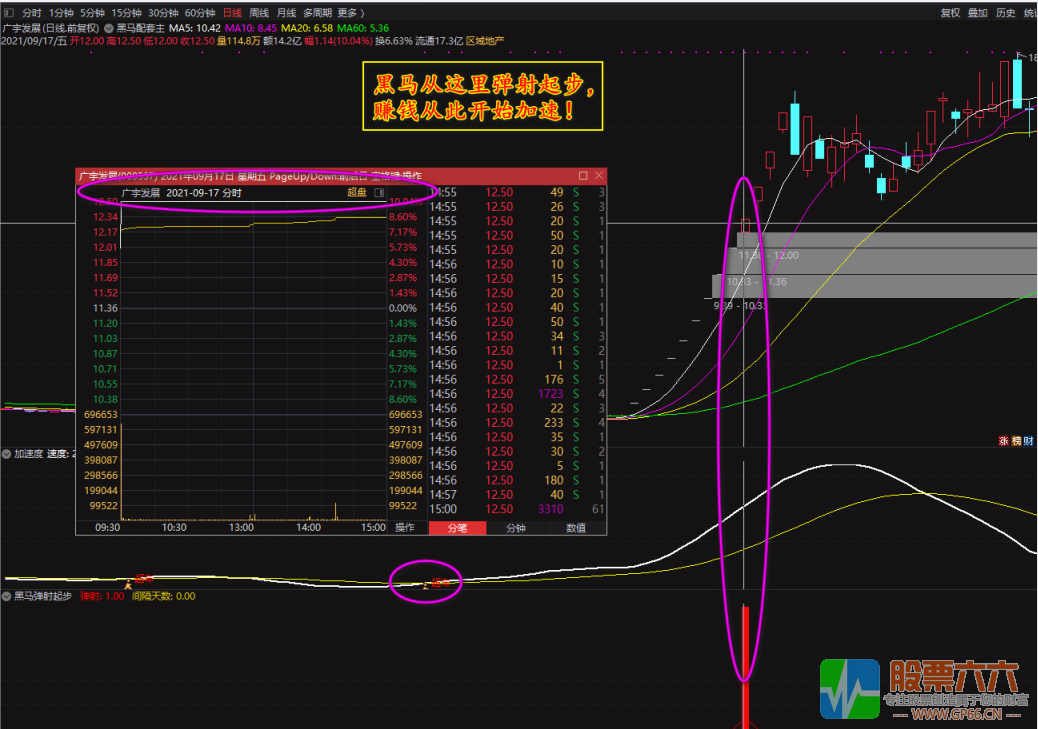Collapse the 黑马弹射起步 indicator panel
The height and width of the screenshot is (729, 1038).
(x=7, y=596)
